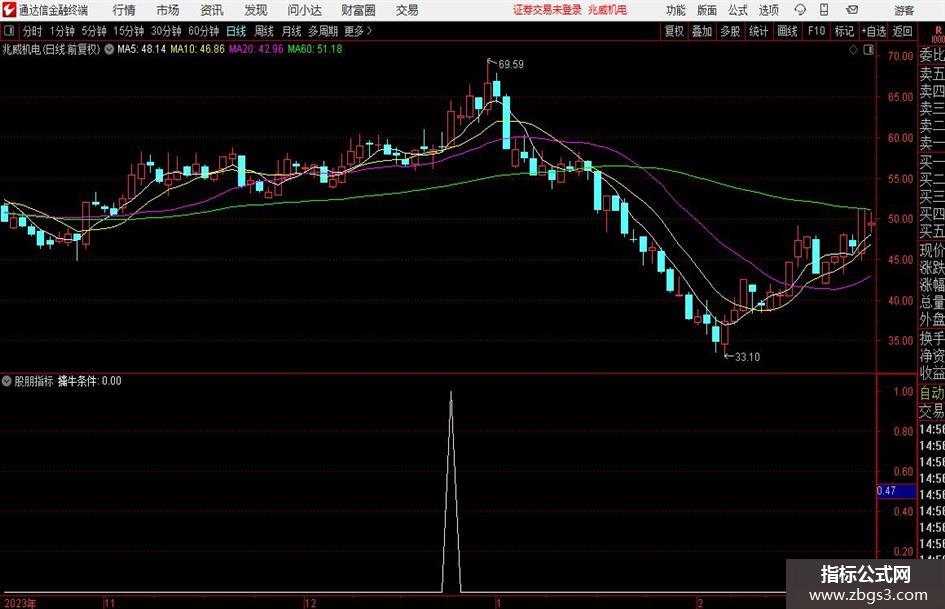Open the 选项 menu
Viewport: 945px width, 609px height.
[x=768, y=10]
